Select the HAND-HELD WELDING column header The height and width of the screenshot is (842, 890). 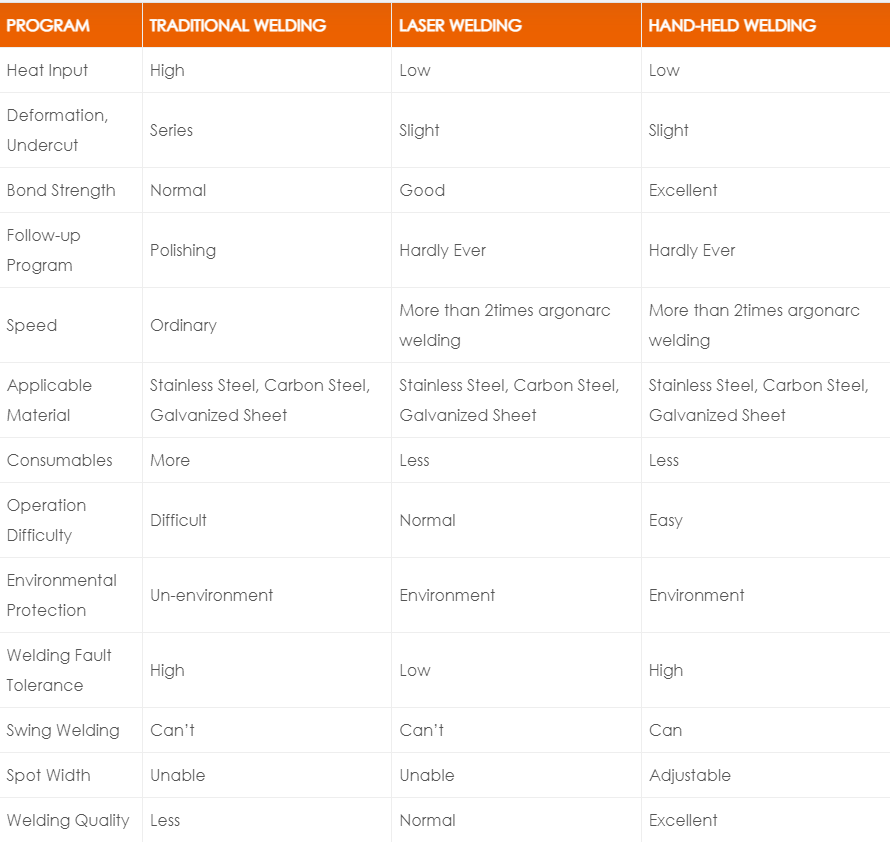[732, 25]
